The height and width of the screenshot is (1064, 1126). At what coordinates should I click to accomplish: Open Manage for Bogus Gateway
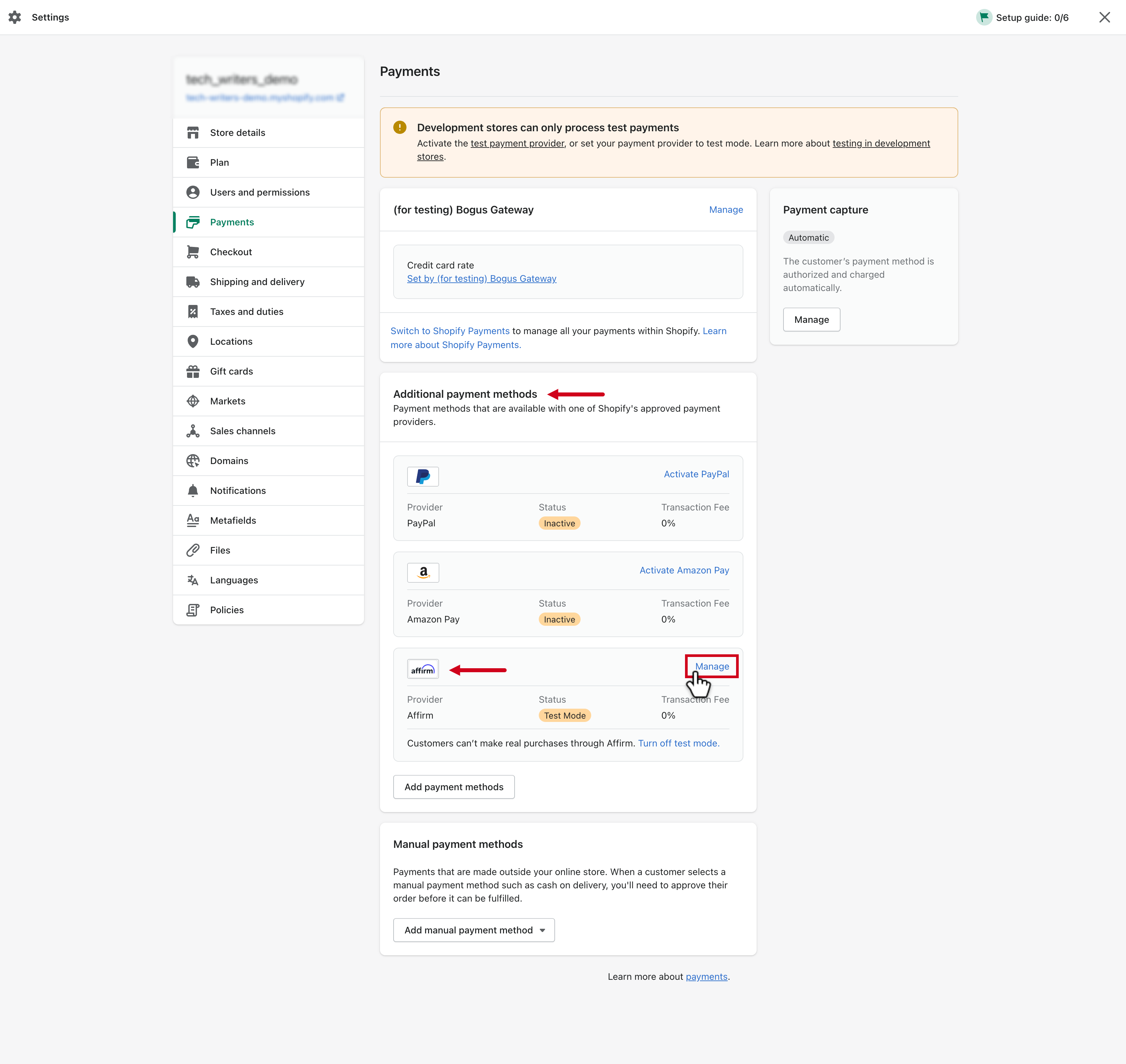click(725, 210)
